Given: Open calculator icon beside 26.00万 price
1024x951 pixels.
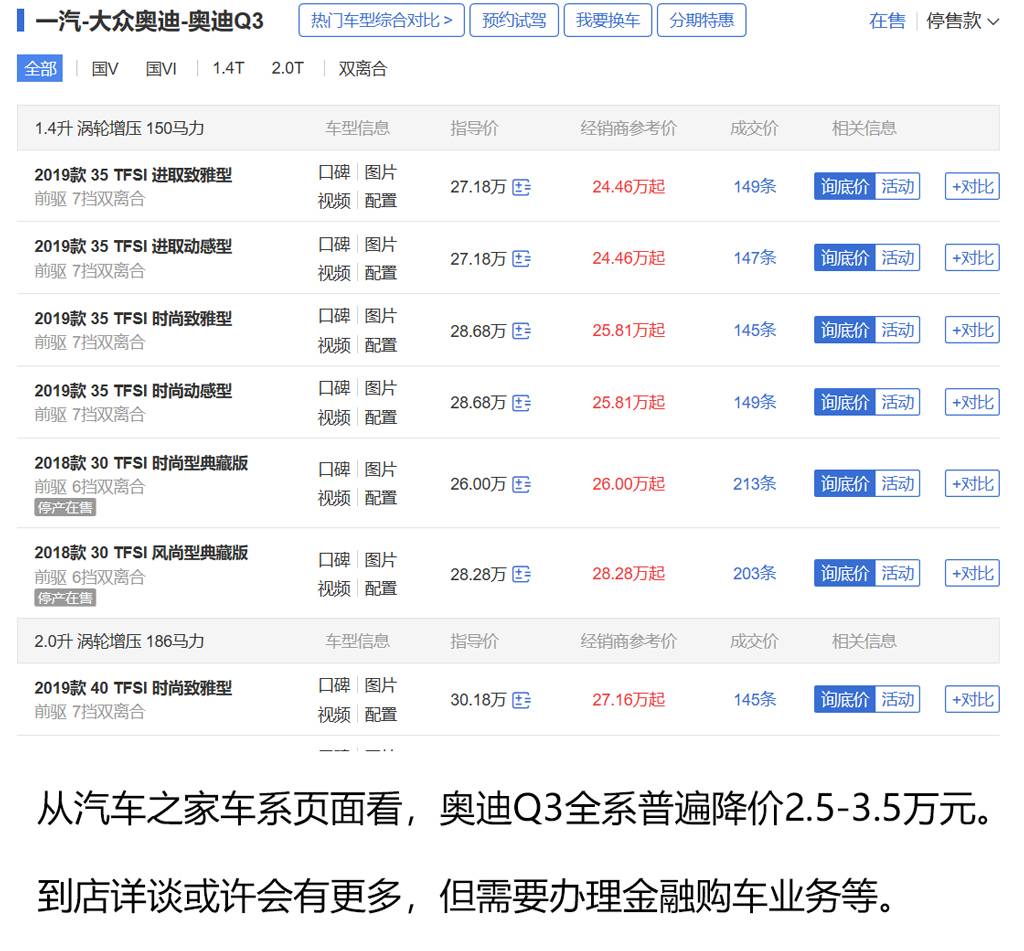Looking at the screenshot, I should point(521,485).
